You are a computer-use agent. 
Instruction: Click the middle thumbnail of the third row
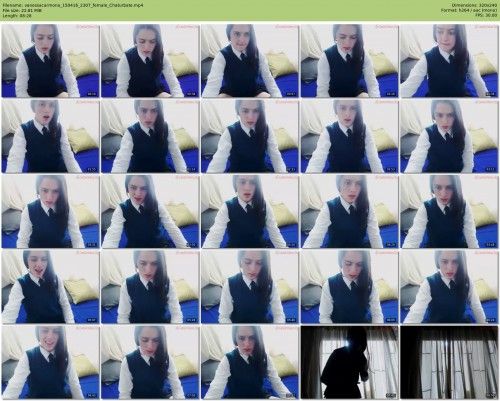click(250, 211)
